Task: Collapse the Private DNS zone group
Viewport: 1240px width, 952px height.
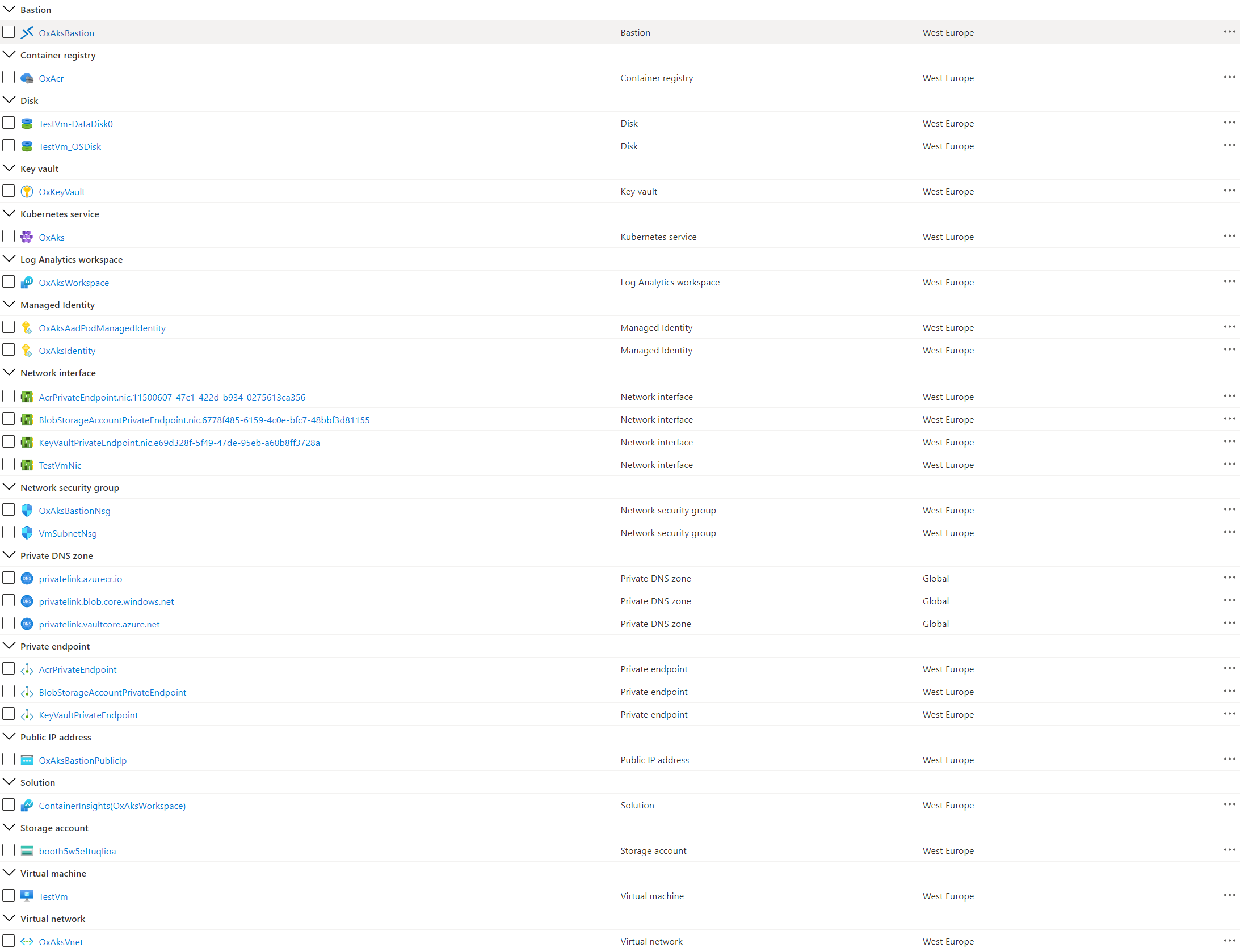Action: coord(9,555)
